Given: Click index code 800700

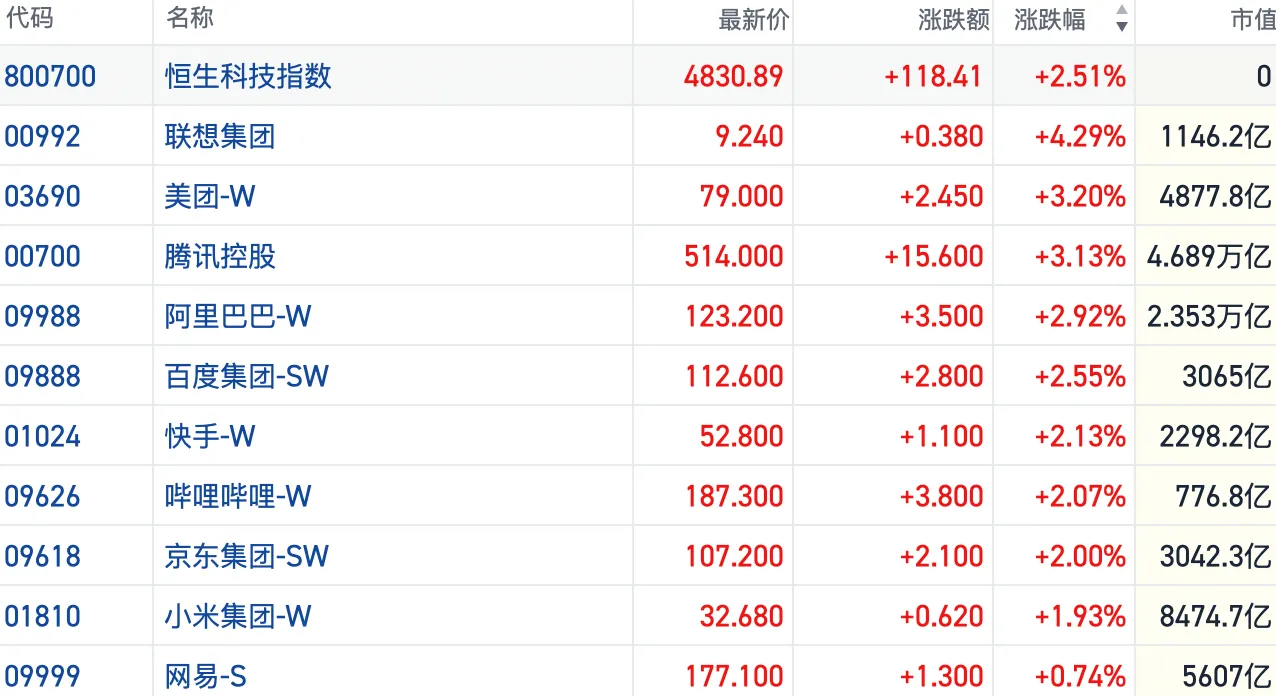Looking at the screenshot, I should [50, 76].
